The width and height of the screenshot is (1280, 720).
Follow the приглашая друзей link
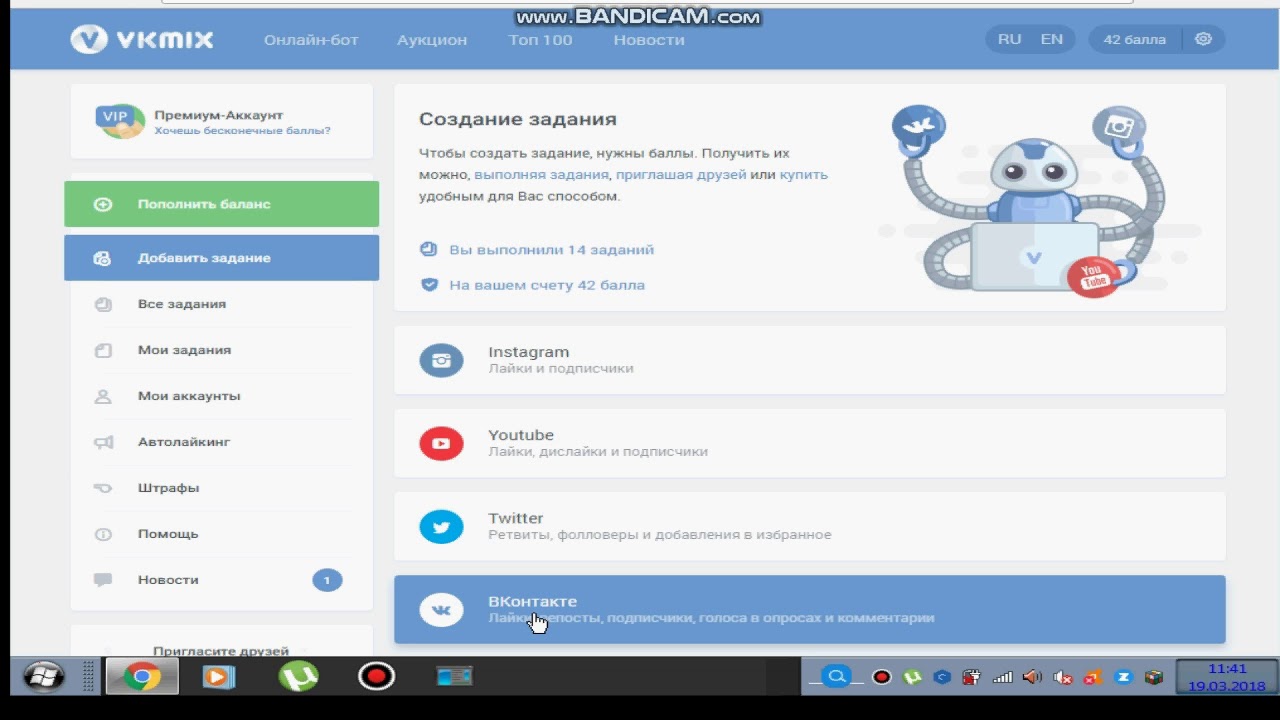[681, 175]
